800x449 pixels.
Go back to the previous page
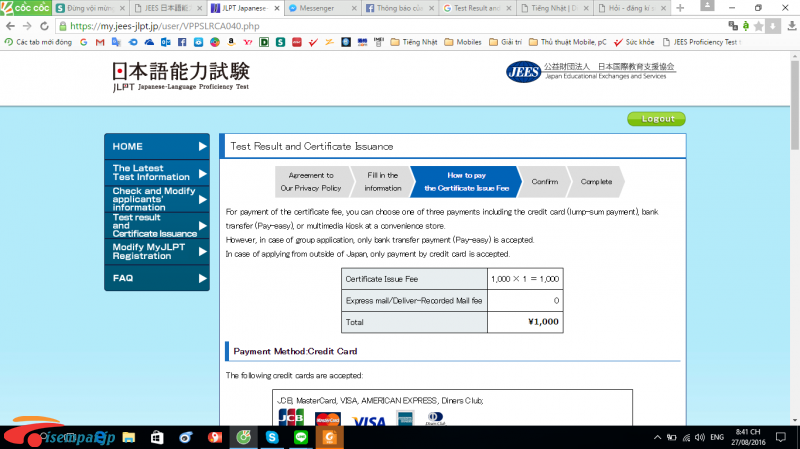click(10, 26)
